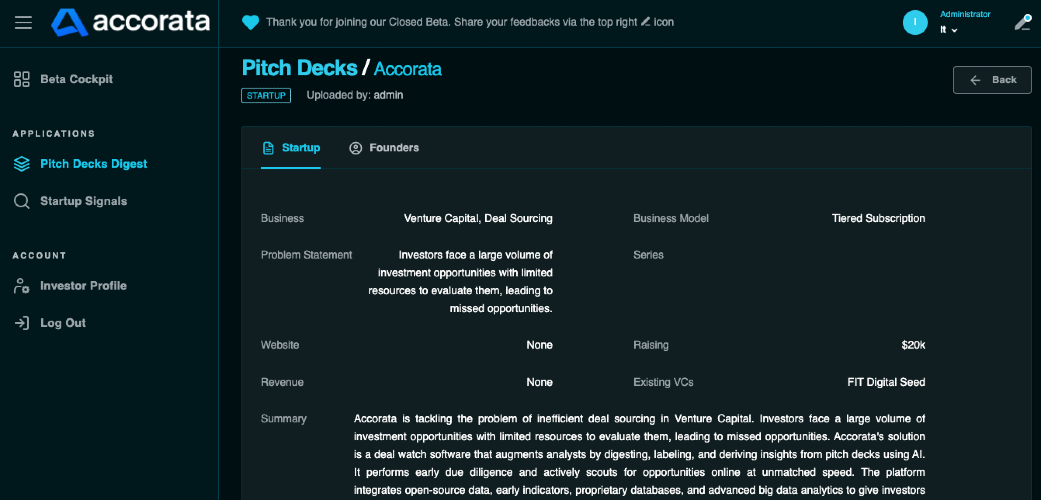Open Investor Profile page
1041x500 pixels.
(x=83, y=286)
